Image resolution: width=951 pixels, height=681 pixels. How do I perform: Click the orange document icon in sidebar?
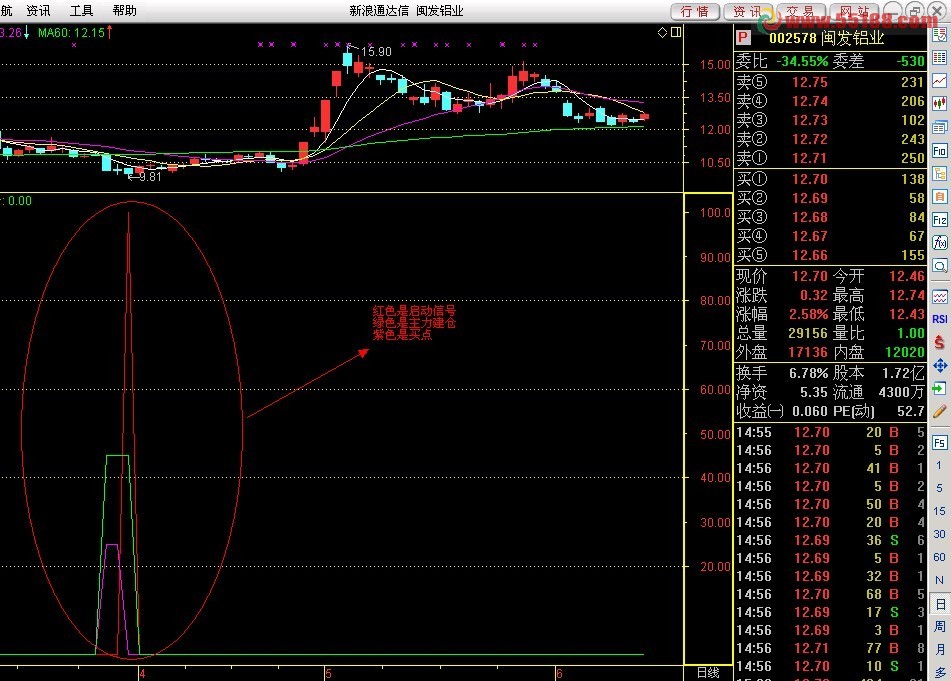point(939,196)
